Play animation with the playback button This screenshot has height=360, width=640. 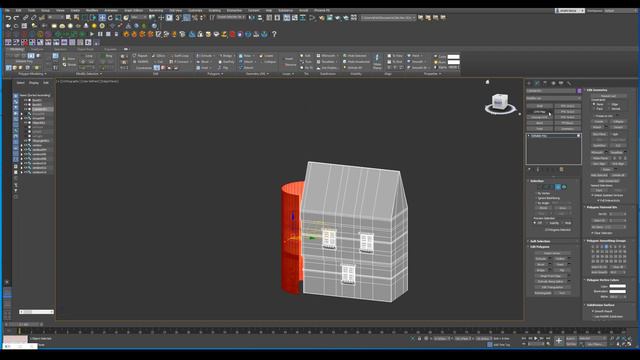(536, 338)
